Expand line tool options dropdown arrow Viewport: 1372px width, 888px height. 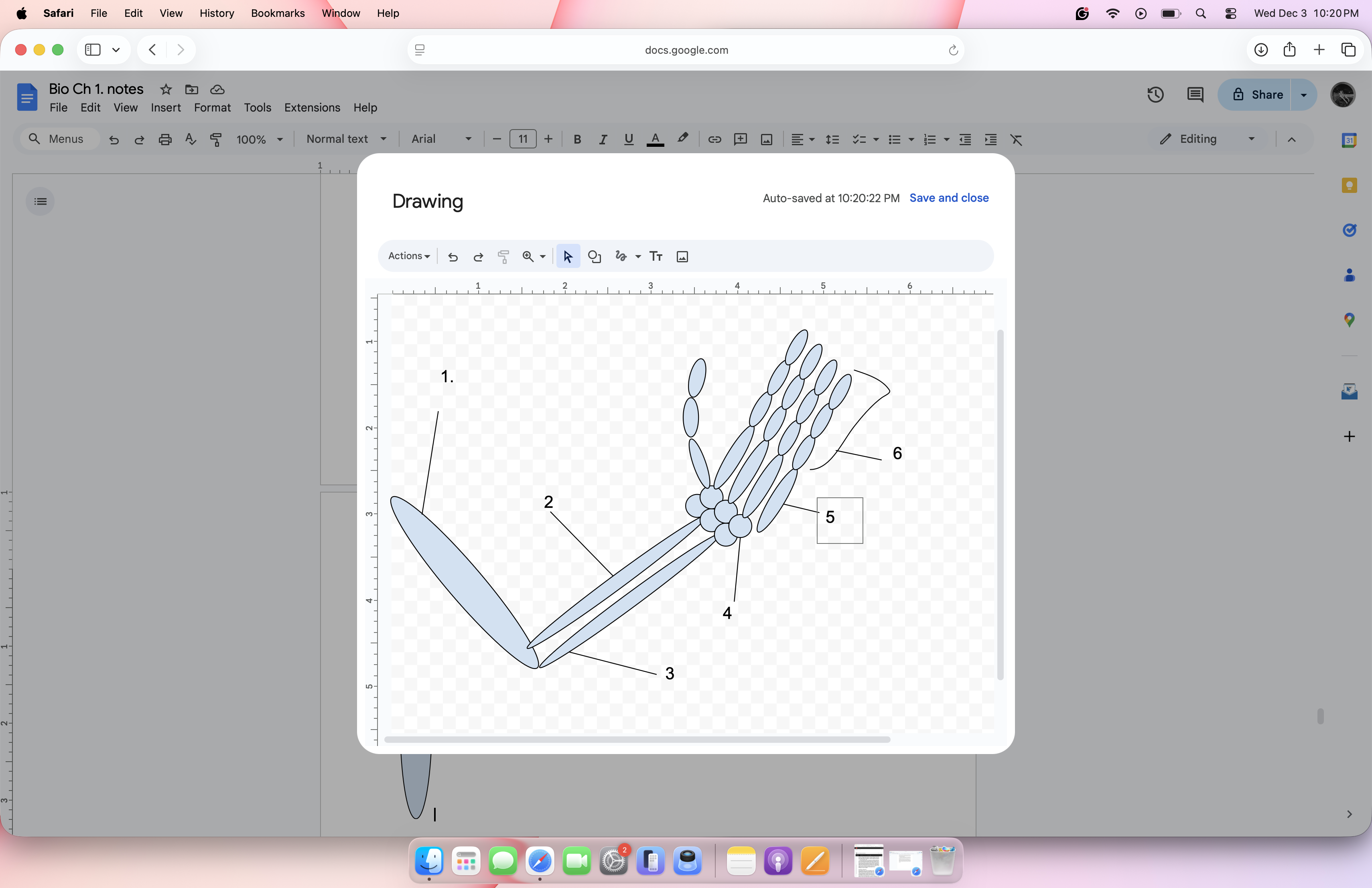[638, 256]
